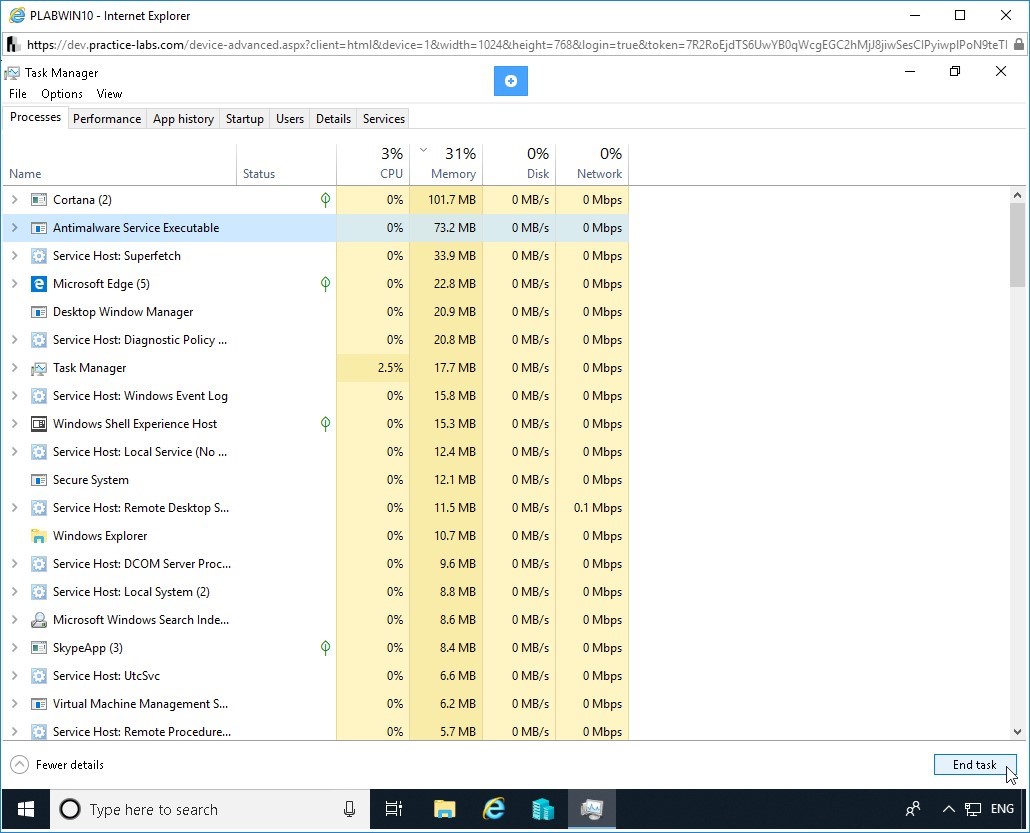This screenshot has height=833, width=1030.
Task: Click Microsoft Edge's green leaf status icon
Action: (325, 284)
